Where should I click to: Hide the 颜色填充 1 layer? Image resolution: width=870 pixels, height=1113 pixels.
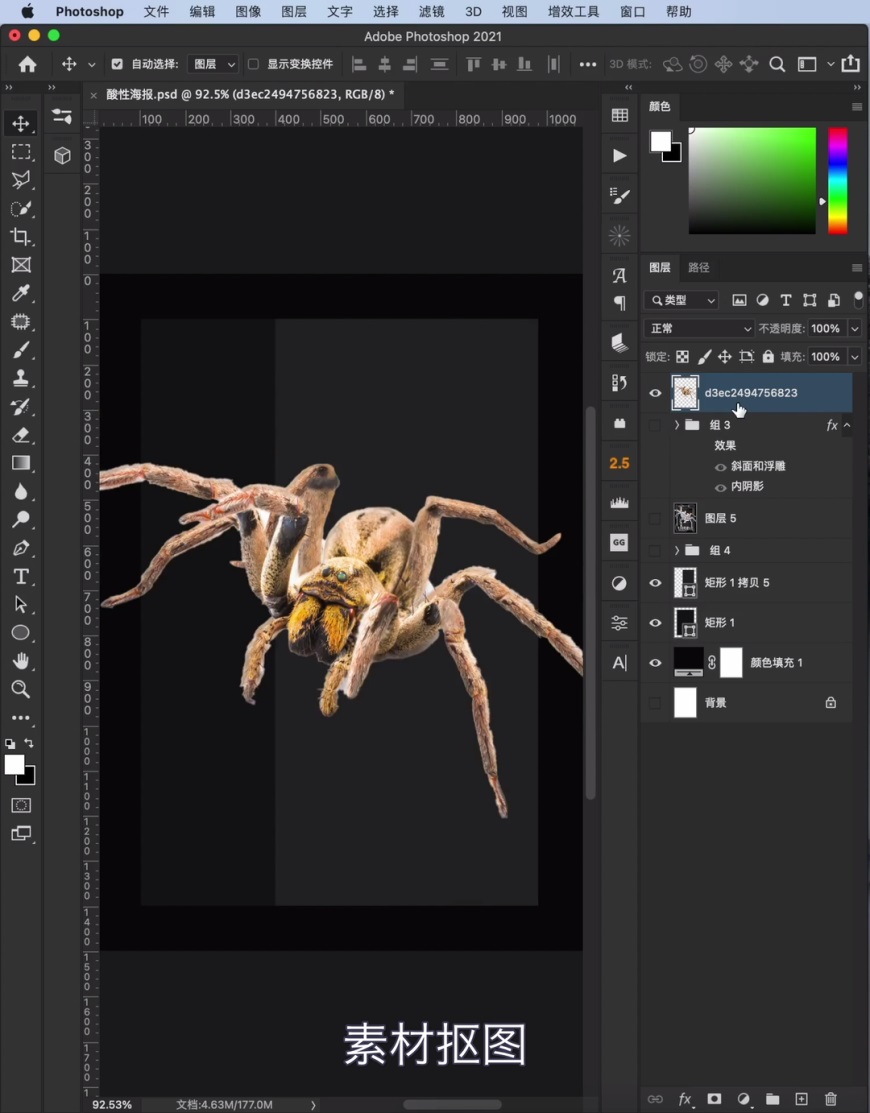coord(655,663)
